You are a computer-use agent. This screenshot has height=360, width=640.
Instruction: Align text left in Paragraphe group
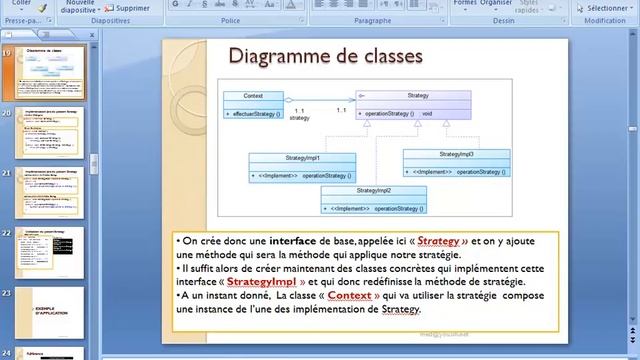(319, 4)
